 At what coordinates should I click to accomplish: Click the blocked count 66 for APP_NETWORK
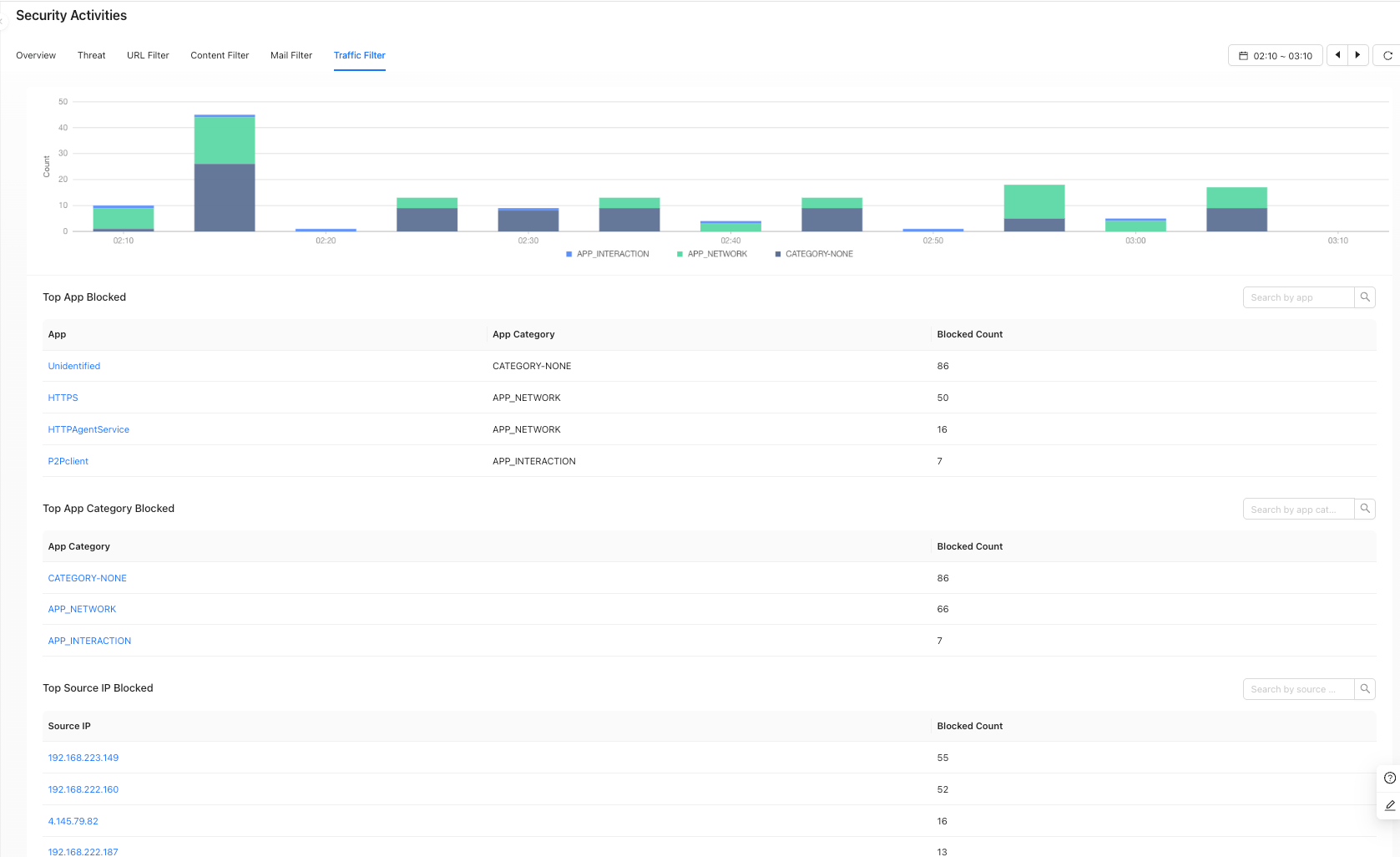point(943,609)
